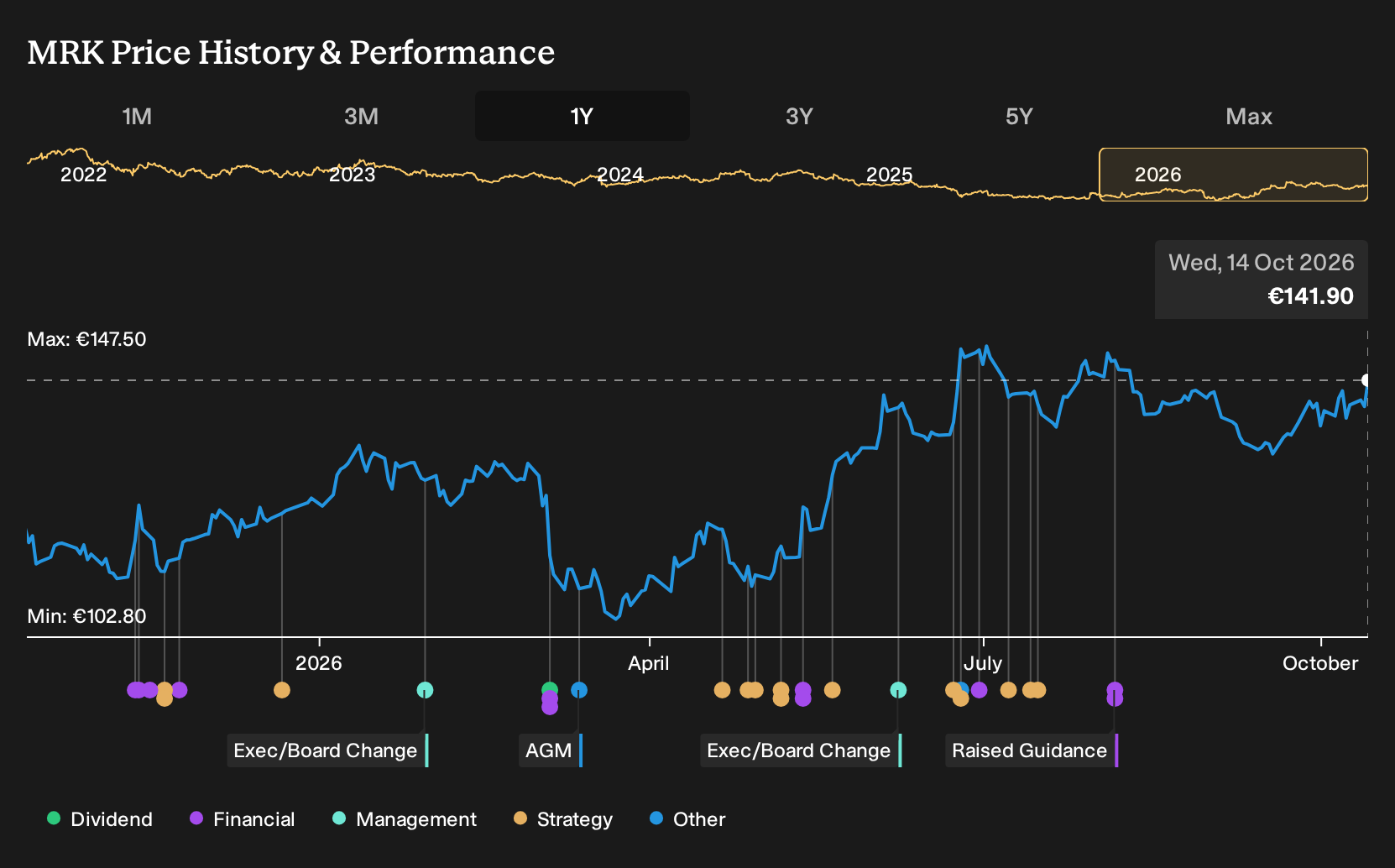Select the 3M range tab
The image size is (1395, 868).
tap(361, 116)
